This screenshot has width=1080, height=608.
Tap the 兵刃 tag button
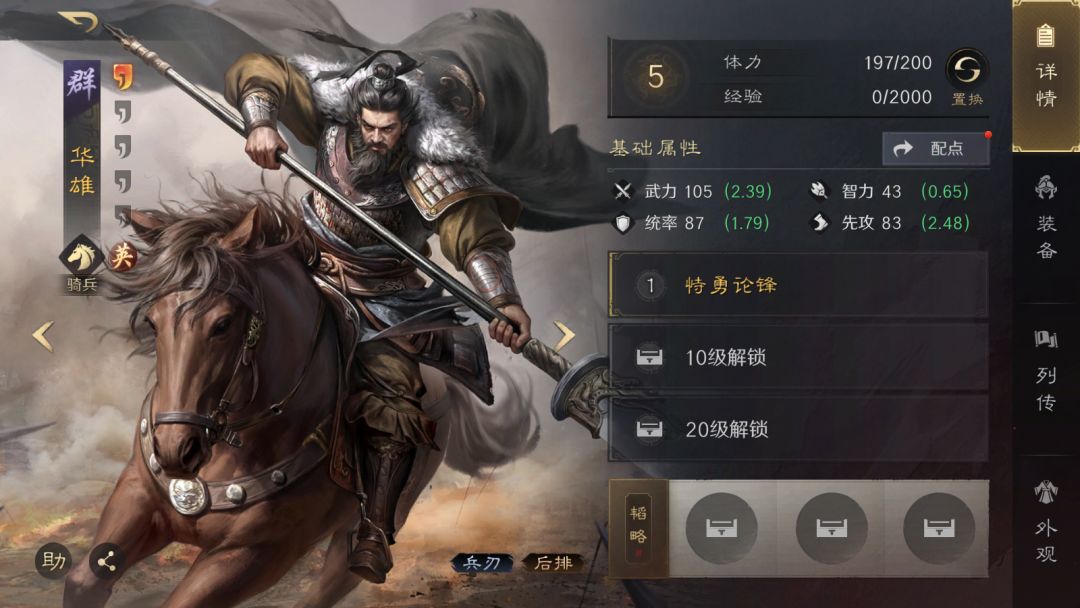pos(482,563)
